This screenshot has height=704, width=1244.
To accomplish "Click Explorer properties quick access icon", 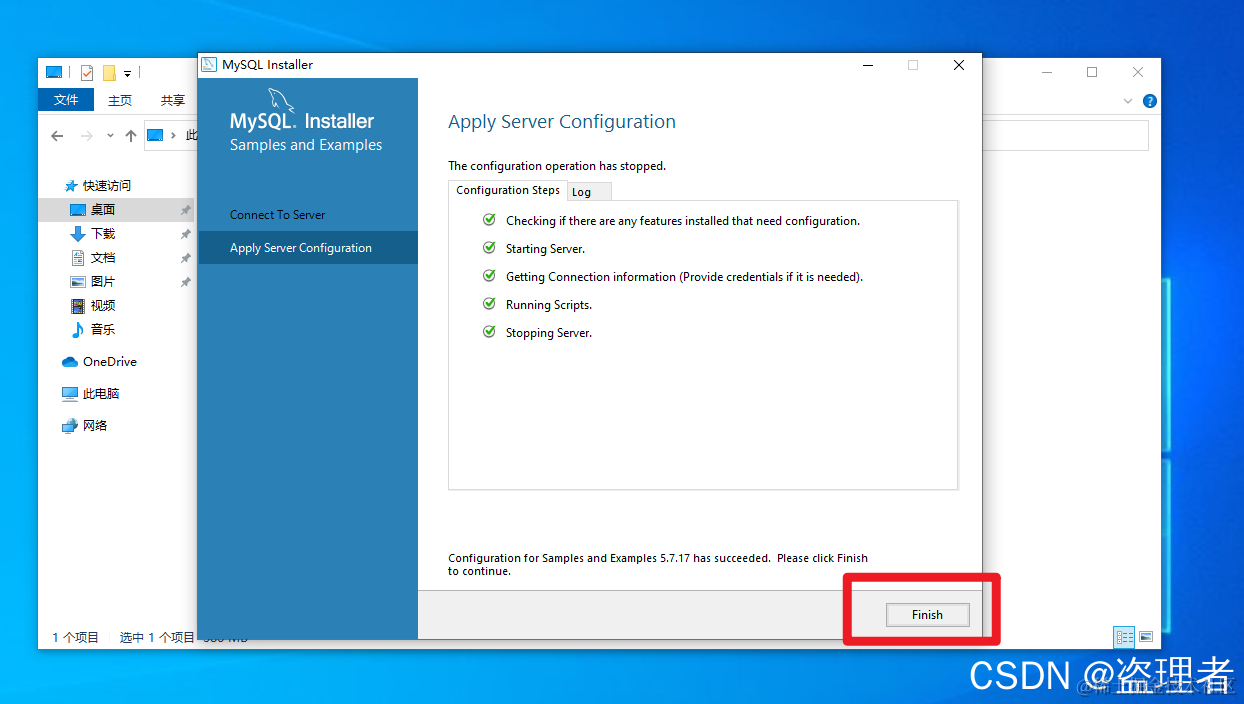I will pos(87,73).
